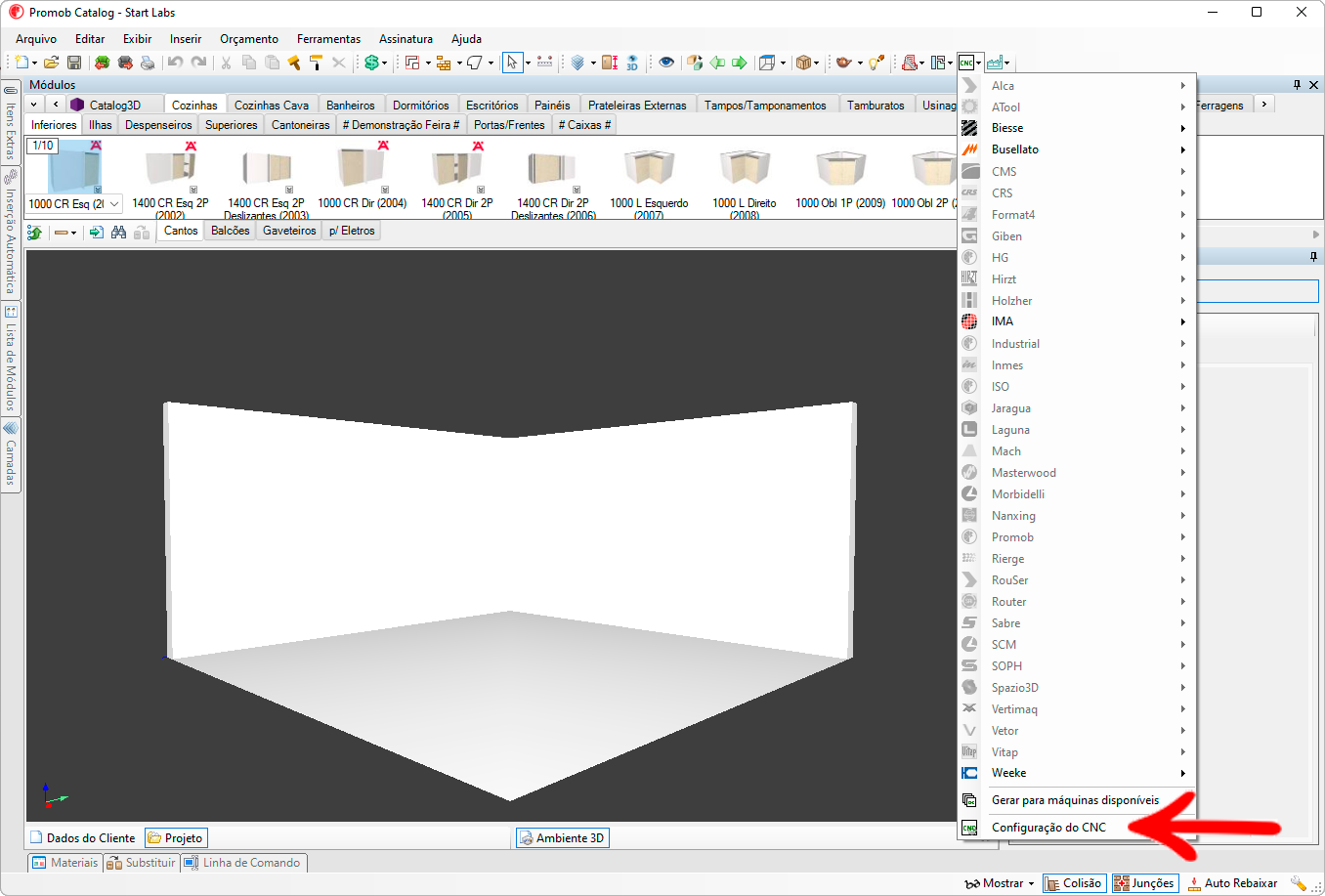
Task: Click the layers stack toolbar icon
Action: 577,63
